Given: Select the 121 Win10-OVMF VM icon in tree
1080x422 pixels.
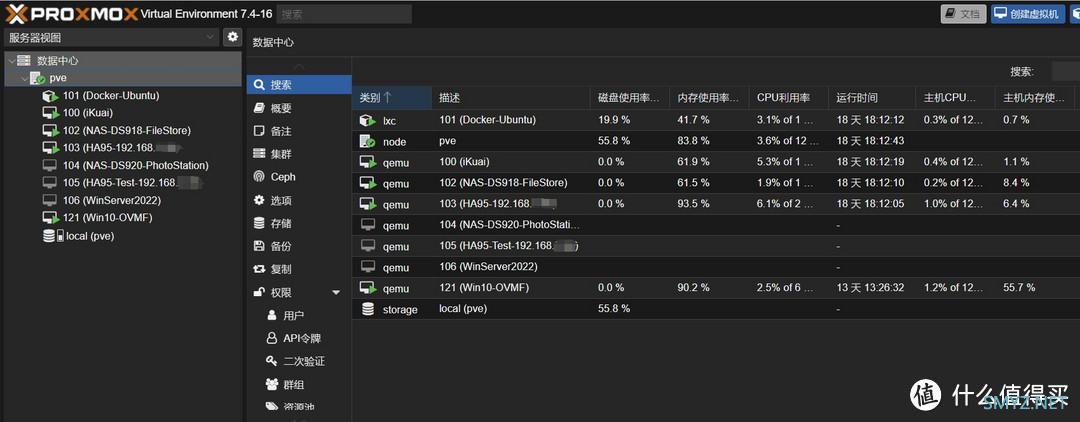Looking at the screenshot, I should 50,218.
